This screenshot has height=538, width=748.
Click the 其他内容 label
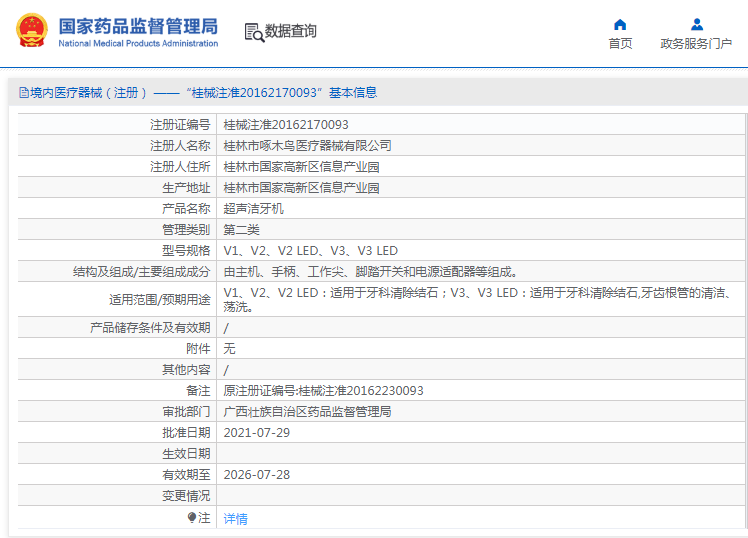tap(187, 370)
